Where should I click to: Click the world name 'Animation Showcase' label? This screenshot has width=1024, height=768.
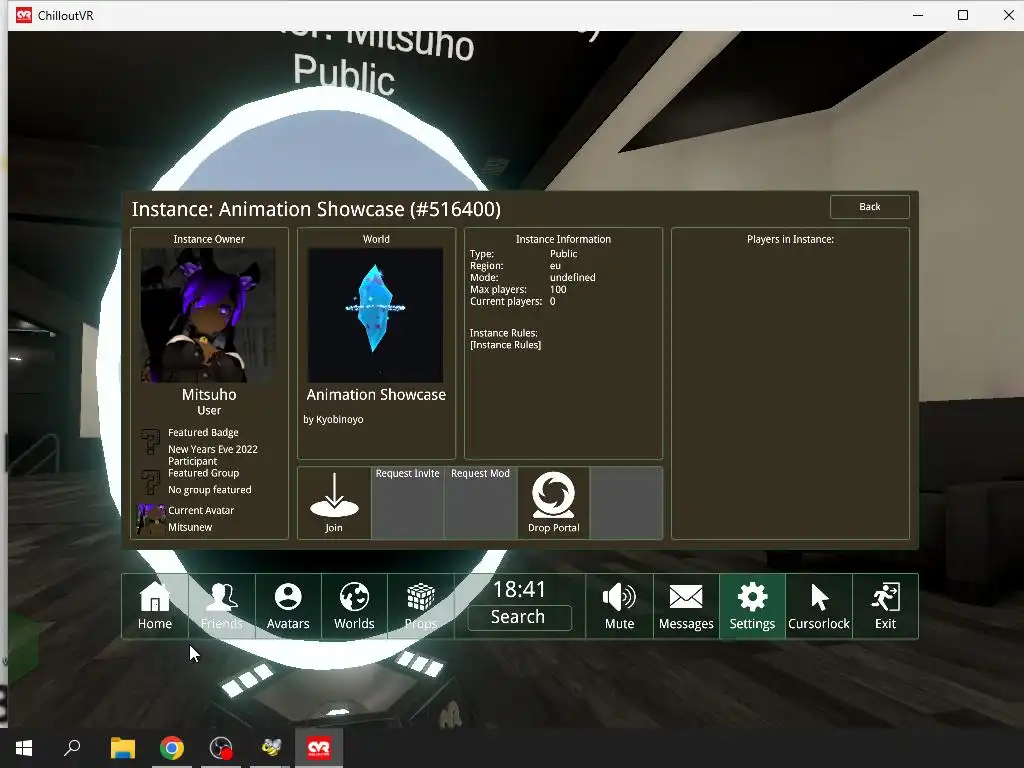[376, 394]
